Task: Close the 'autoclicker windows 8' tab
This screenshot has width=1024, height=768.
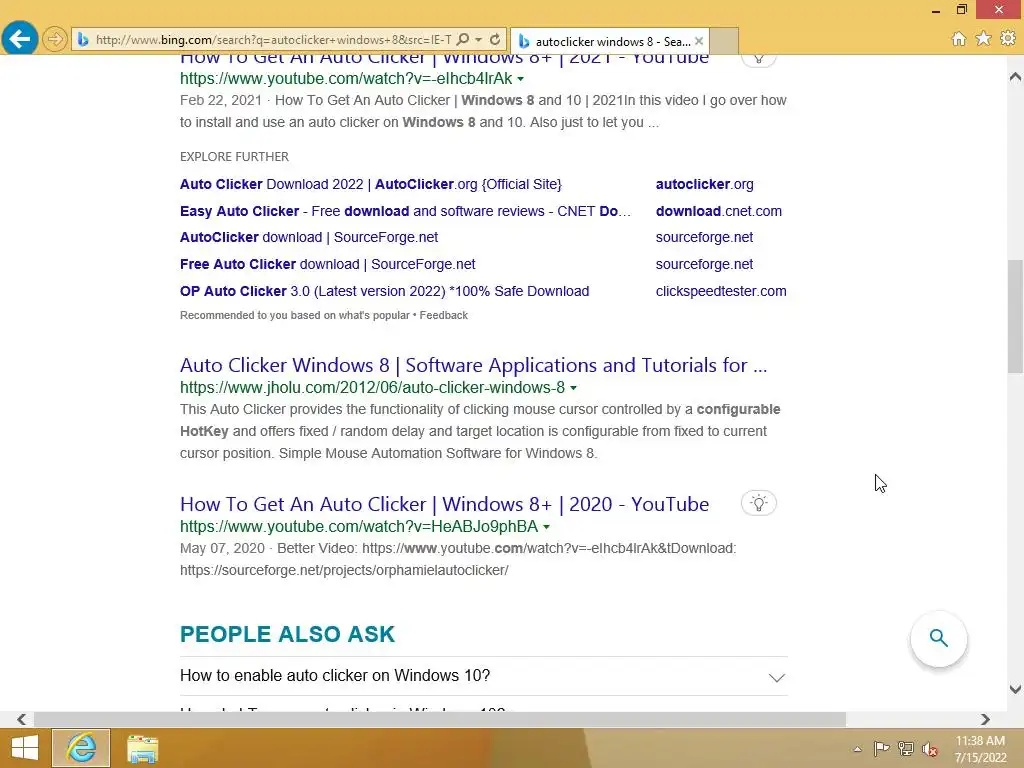Action: (699, 41)
